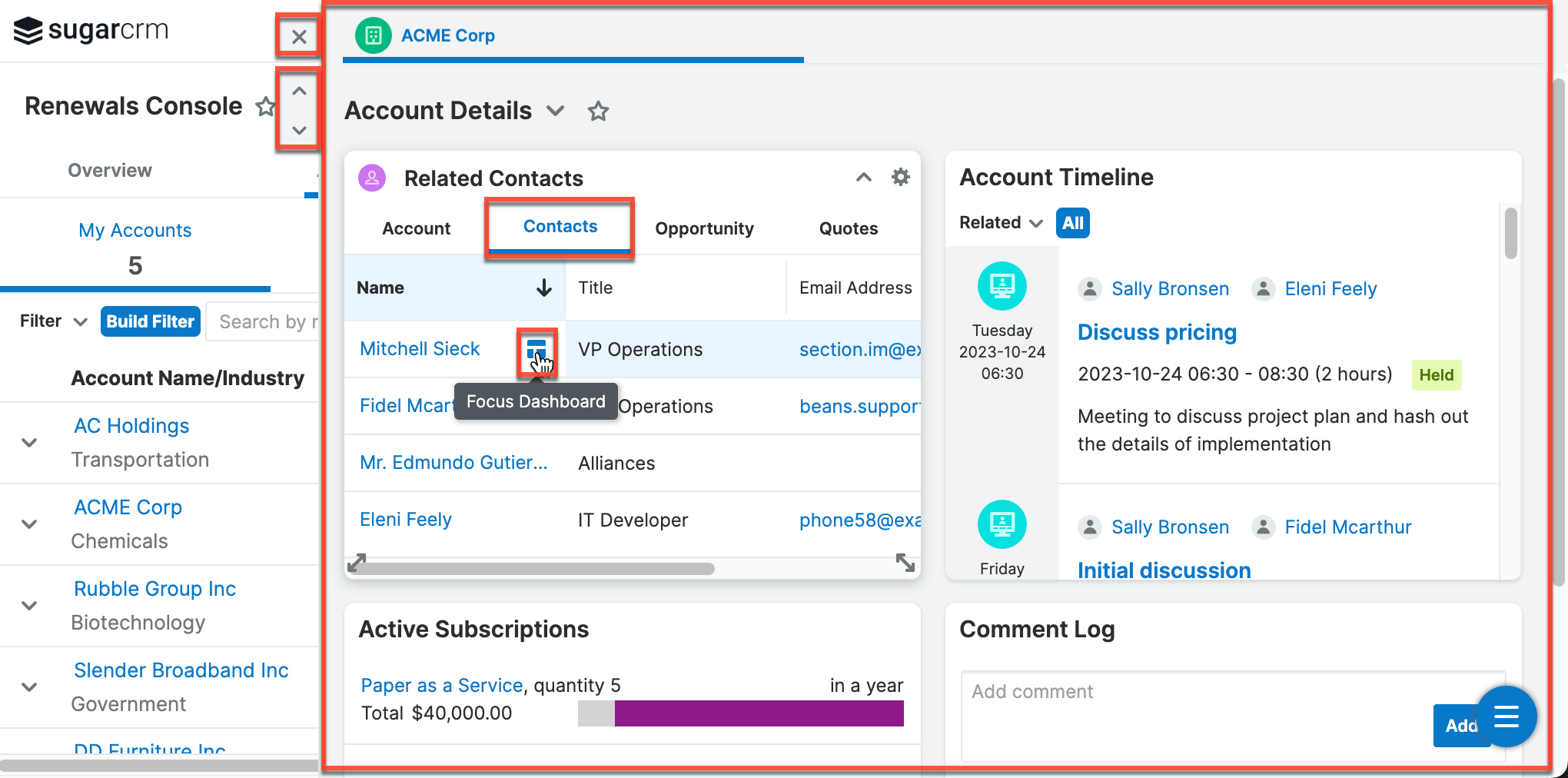This screenshot has width=1568, height=778.
Task: Click dashlet resize handle at bottom left
Action: click(357, 563)
